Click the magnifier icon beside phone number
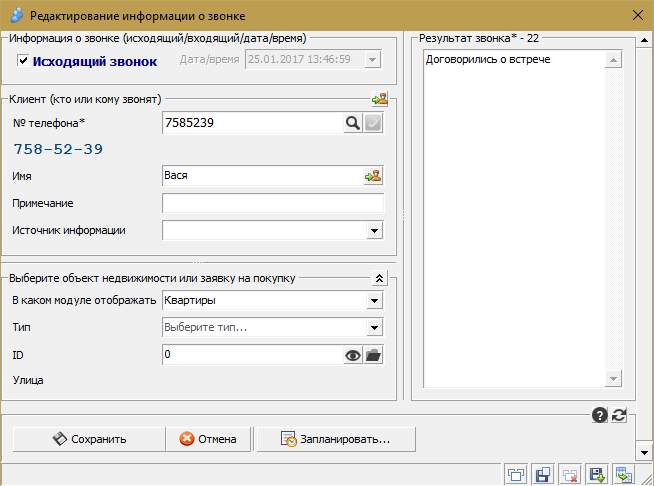Image resolution: width=654 pixels, height=486 pixels. pos(352,123)
